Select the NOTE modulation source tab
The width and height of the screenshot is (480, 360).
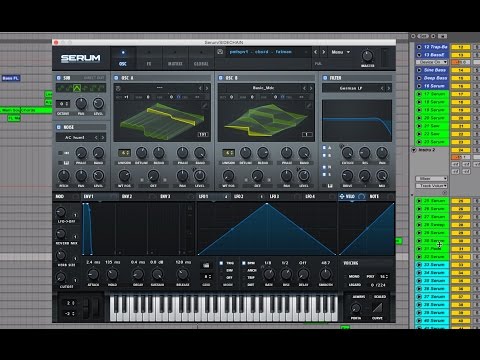click(374, 197)
